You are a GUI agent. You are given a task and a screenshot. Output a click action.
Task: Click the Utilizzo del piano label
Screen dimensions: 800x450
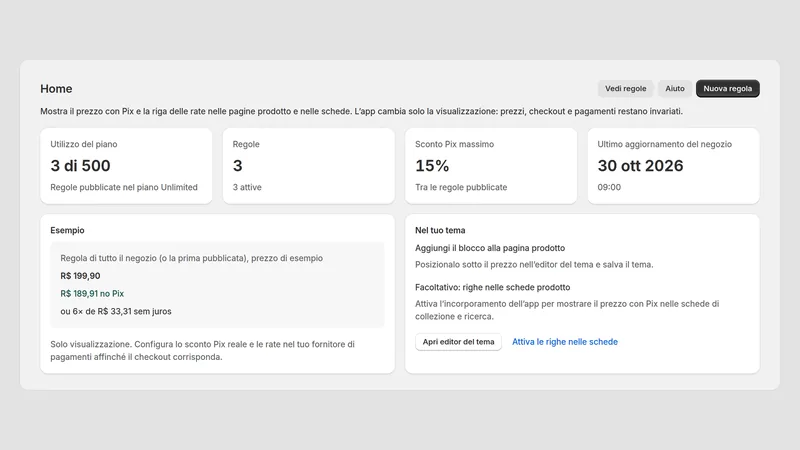point(84,144)
